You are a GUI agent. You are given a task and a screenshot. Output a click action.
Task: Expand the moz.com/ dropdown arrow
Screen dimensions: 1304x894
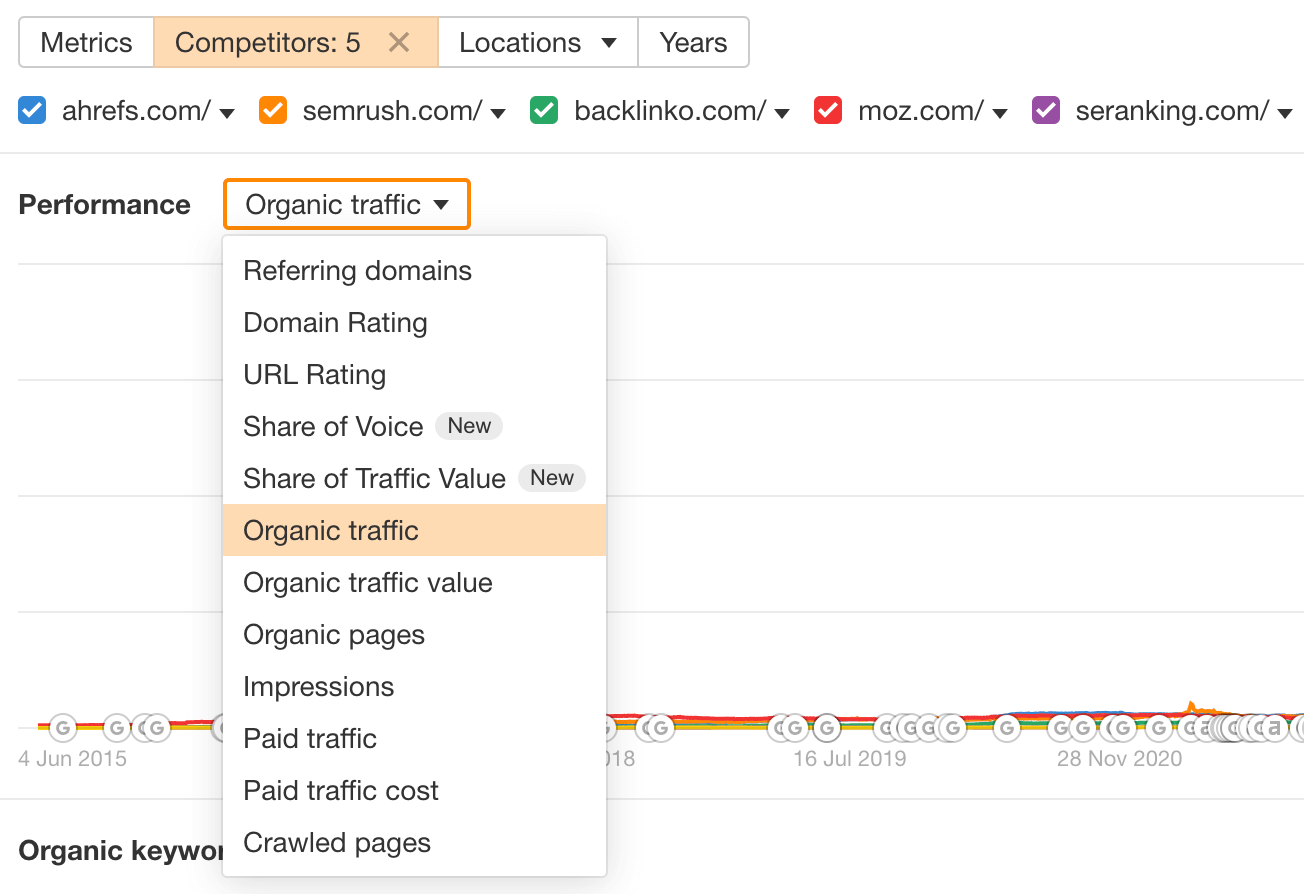click(1000, 113)
